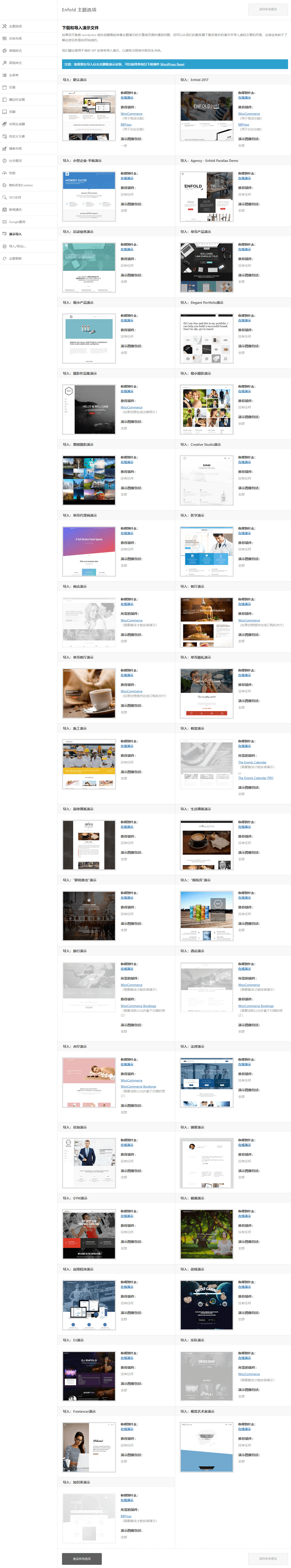Image resolution: width=291 pixels, height=1568 pixels.
Task: Click the 餐厅演示 restaurant demo thumbnail
Action: 206,622
